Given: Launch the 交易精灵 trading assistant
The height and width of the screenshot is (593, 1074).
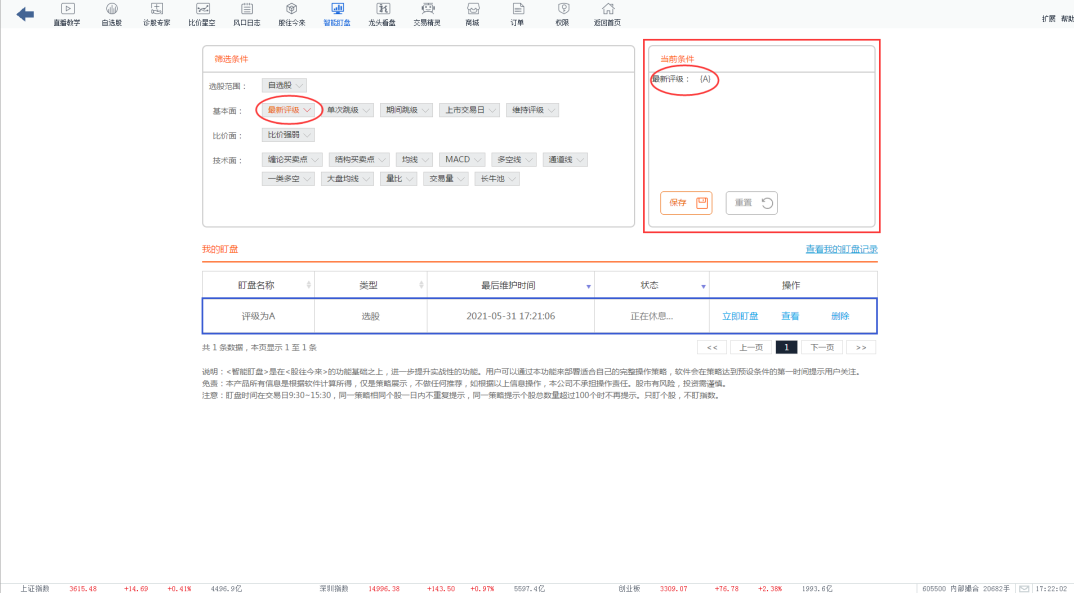Looking at the screenshot, I should point(426,13).
